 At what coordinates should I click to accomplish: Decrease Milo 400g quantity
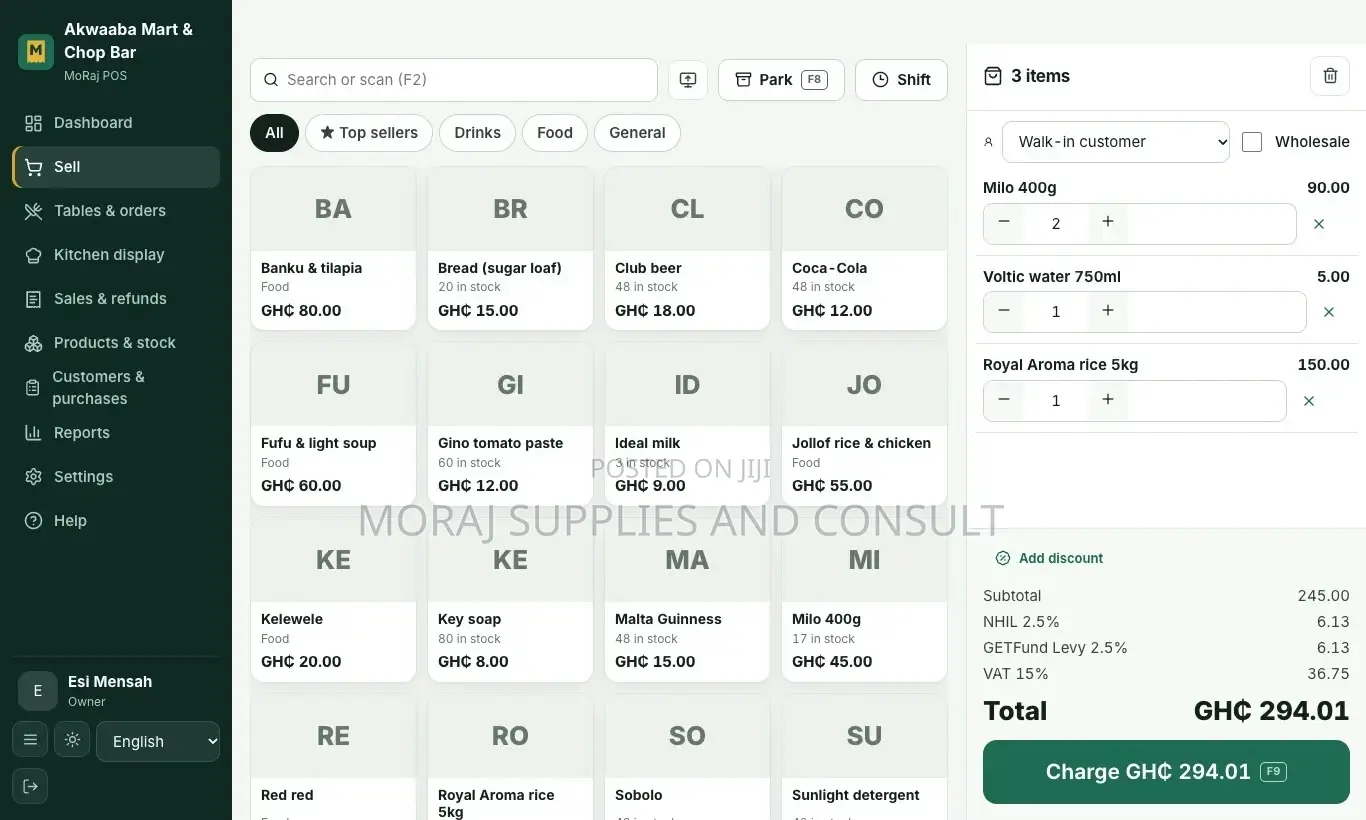(1004, 222)
